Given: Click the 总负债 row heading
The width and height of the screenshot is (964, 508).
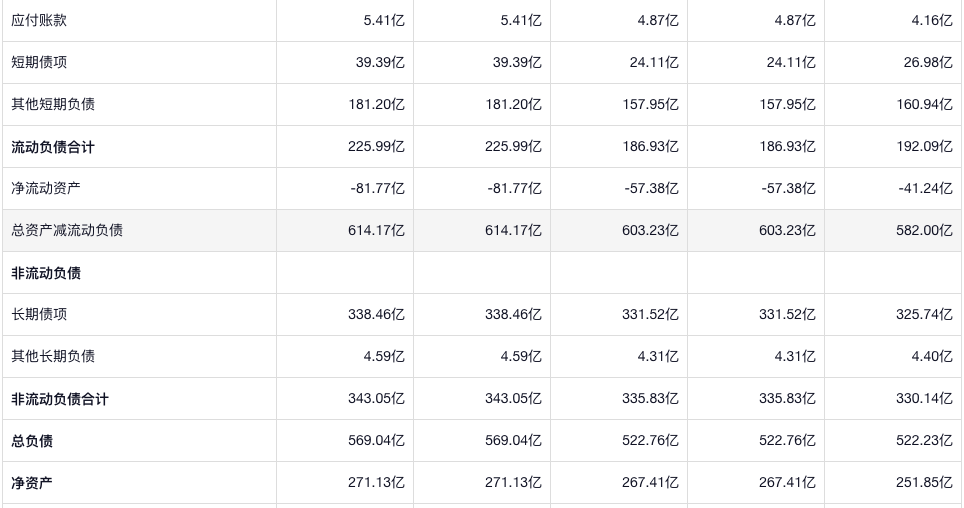Looking at the screenshot, I should click(32, 441).
